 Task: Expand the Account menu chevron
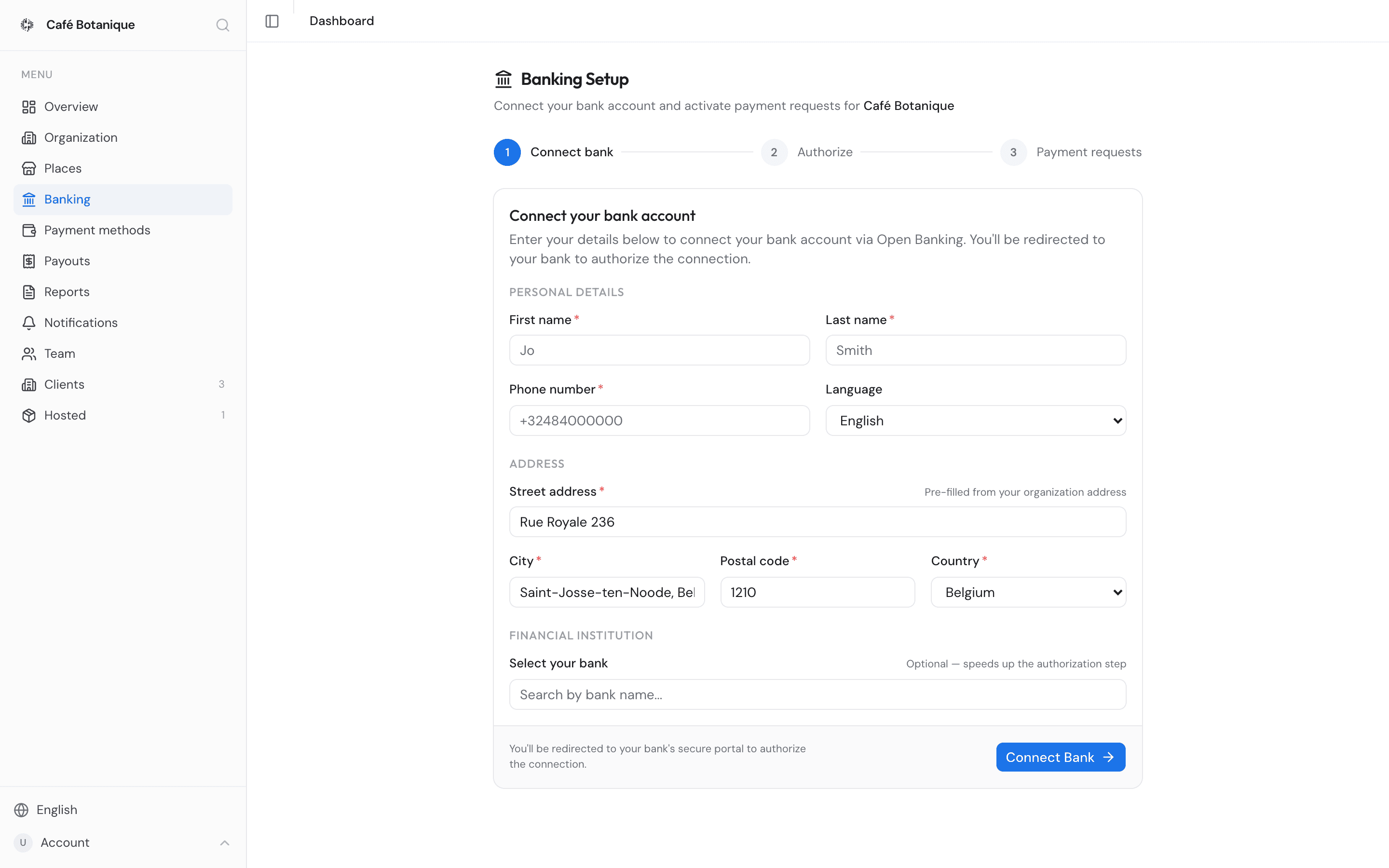point(224,843)
